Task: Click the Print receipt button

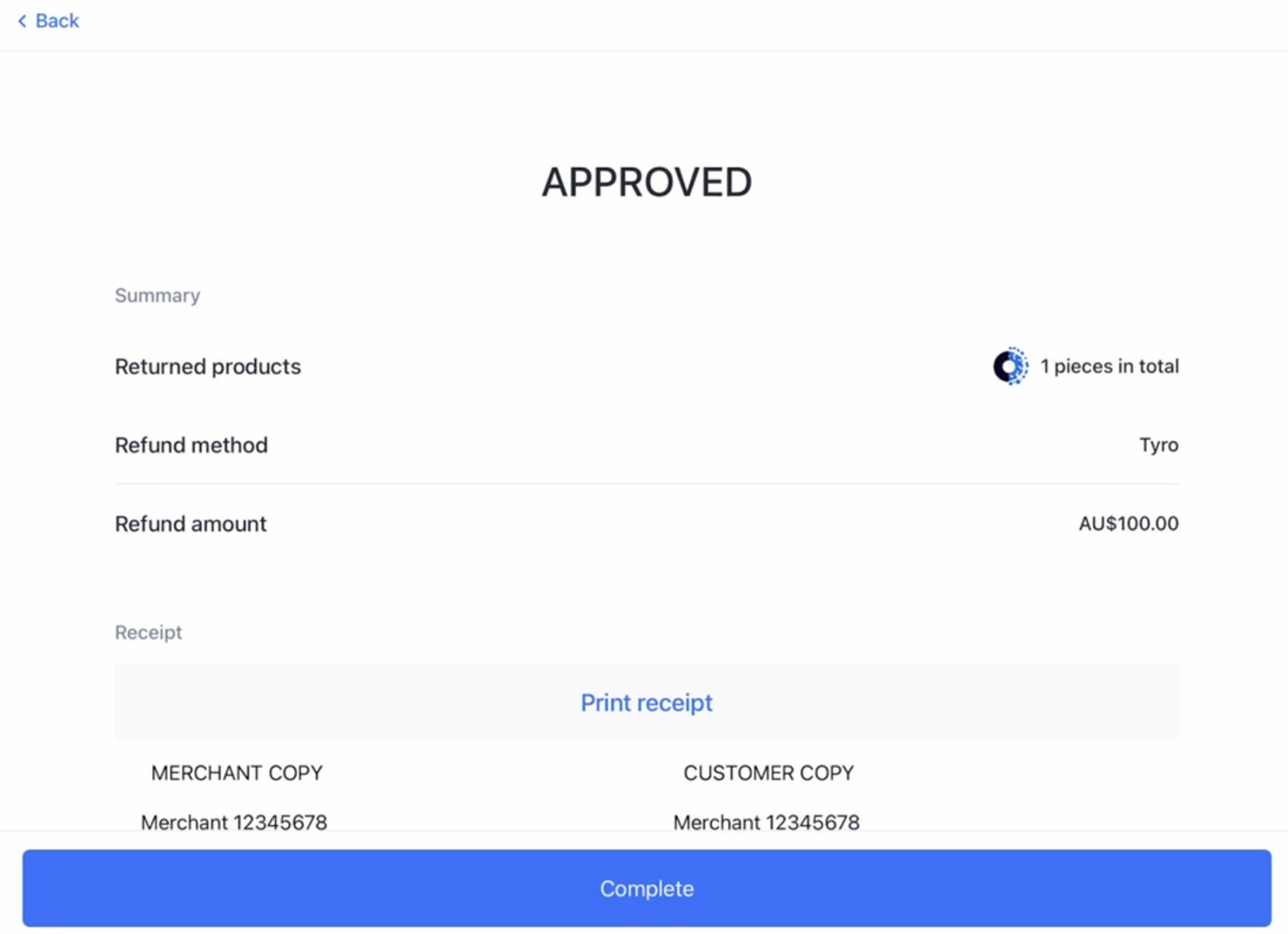Action: (x=646, y=702)
